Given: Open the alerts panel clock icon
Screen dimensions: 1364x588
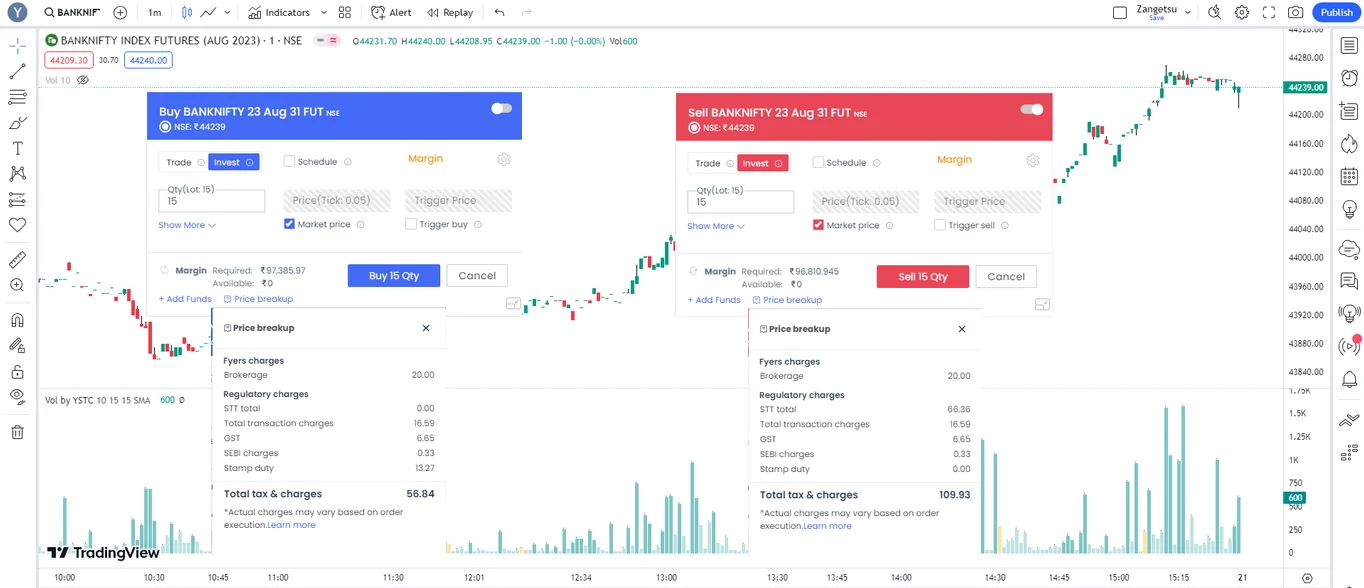Looking at the screenshot, I should coord(1349,77).
